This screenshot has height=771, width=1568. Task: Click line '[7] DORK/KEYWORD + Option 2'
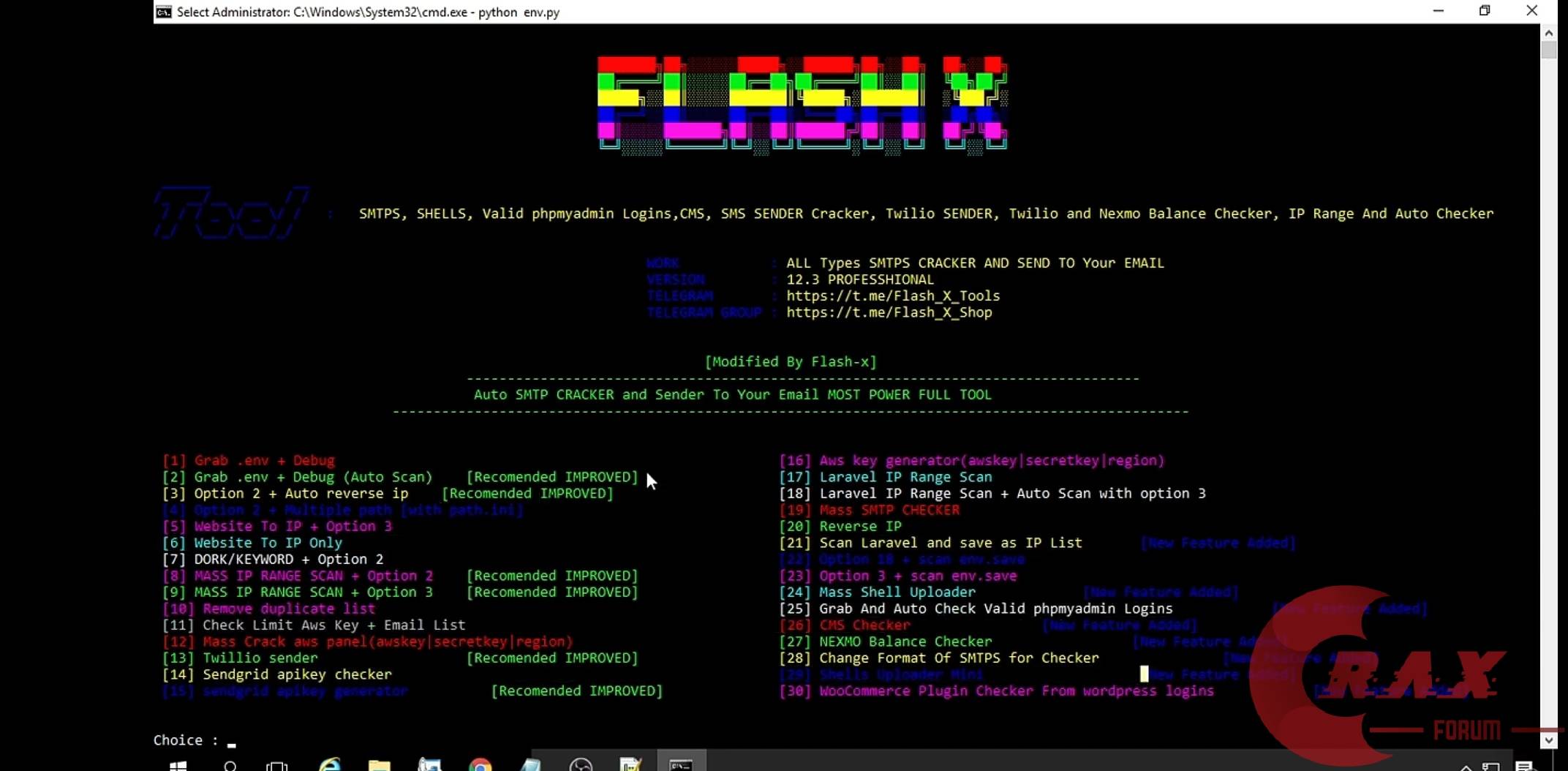273,559
